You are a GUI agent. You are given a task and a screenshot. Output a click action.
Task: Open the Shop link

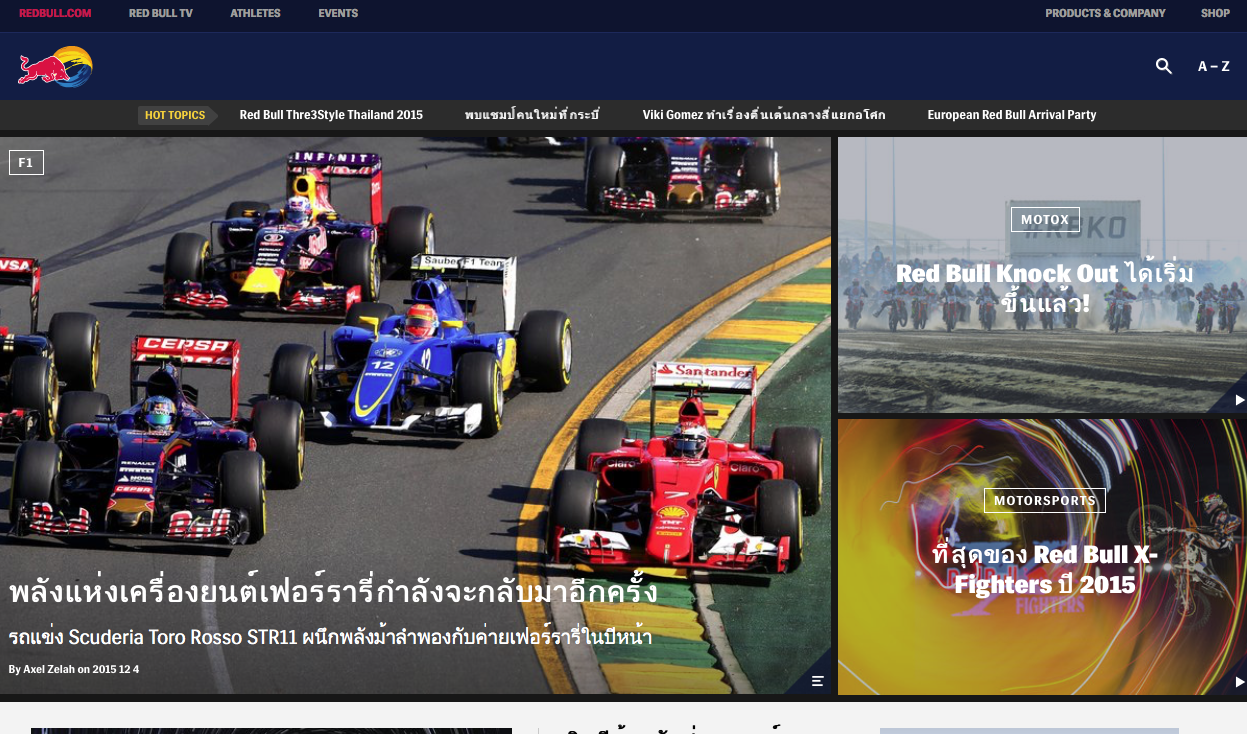[x=1215, y=13]
